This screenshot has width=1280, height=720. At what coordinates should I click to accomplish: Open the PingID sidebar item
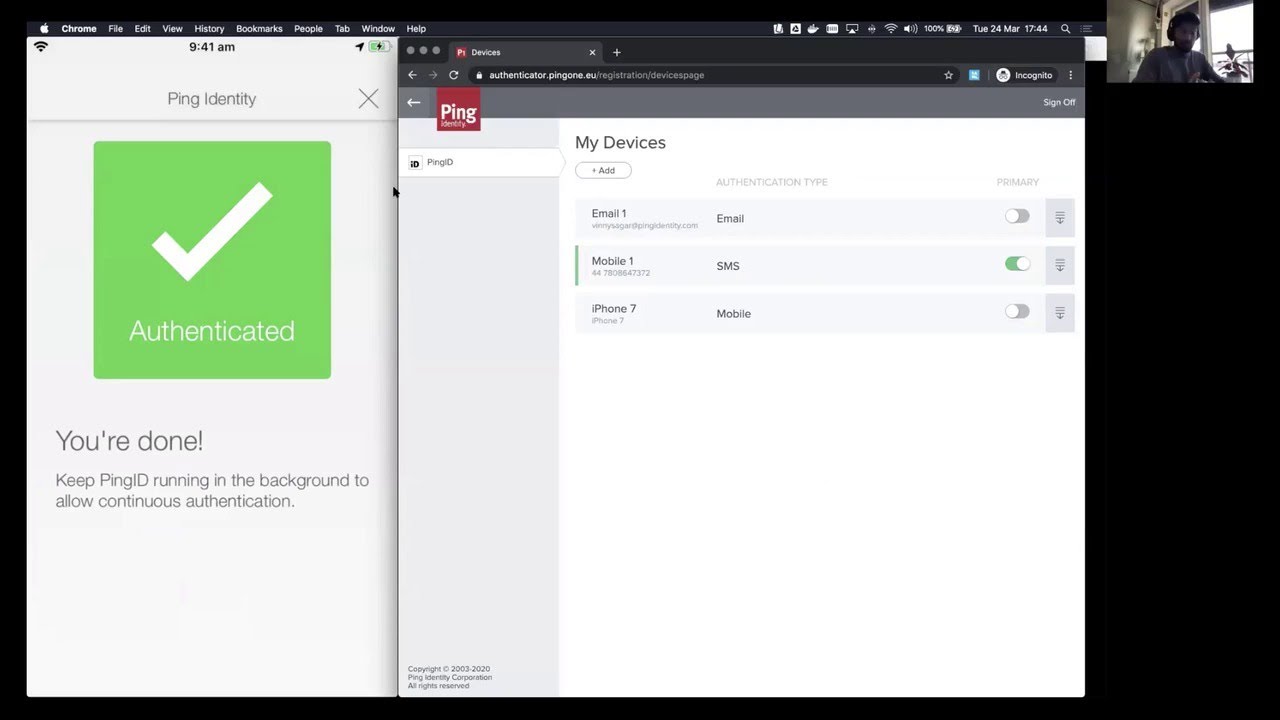pos(481,162)
